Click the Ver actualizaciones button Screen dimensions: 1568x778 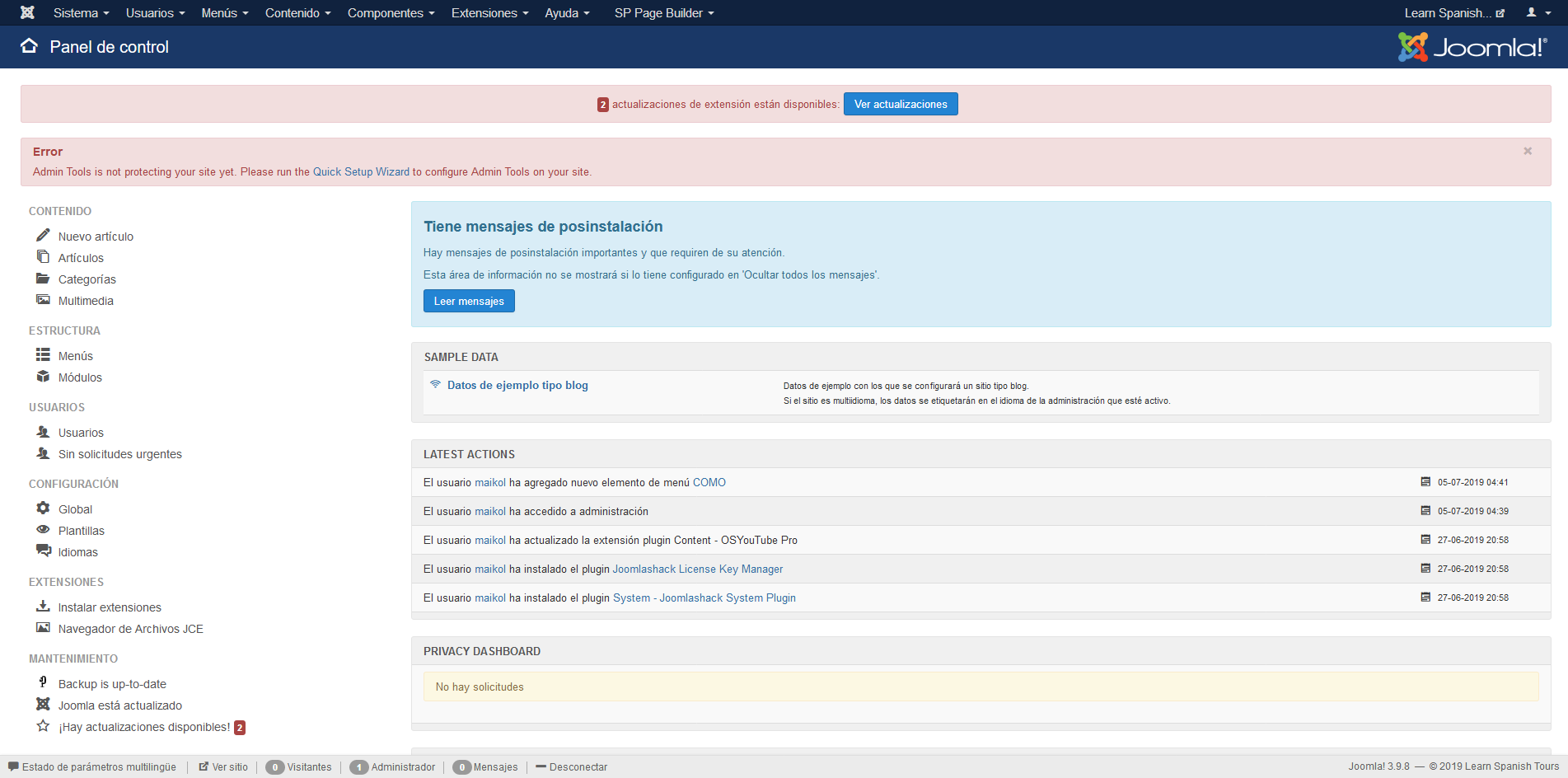(x=900, y=105)
